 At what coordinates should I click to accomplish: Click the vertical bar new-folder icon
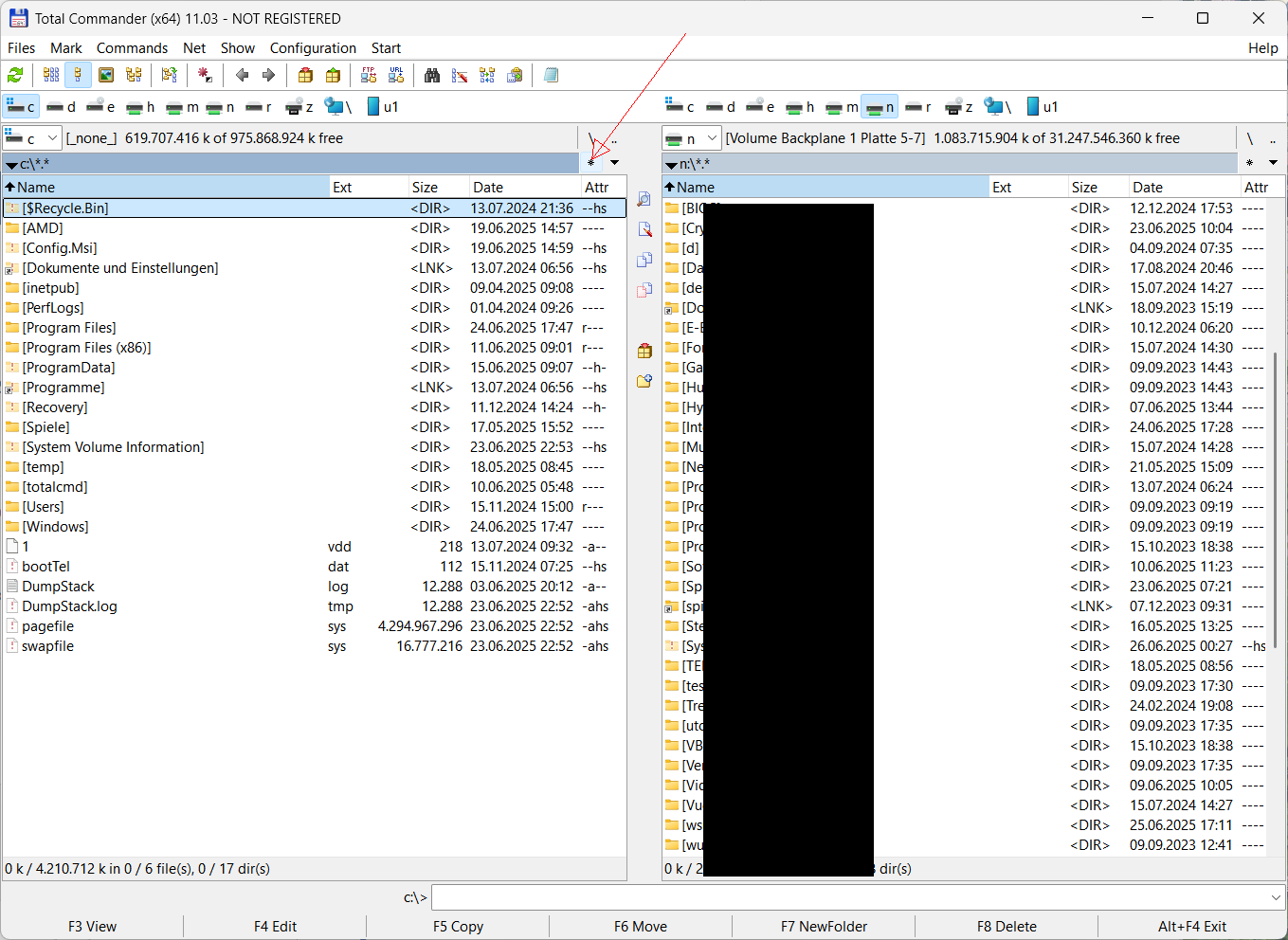coord(644,381)
